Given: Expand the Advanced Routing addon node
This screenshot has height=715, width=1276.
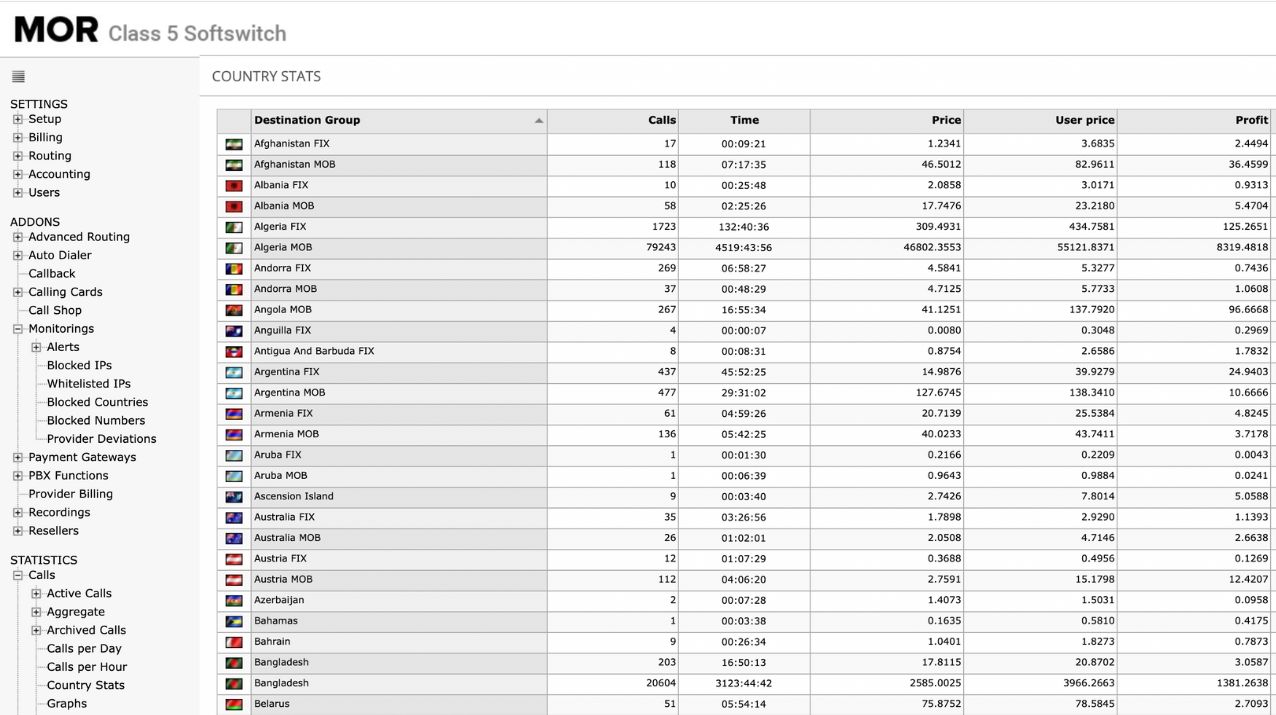Looking at the screenshot, I should tap(18, 237).
